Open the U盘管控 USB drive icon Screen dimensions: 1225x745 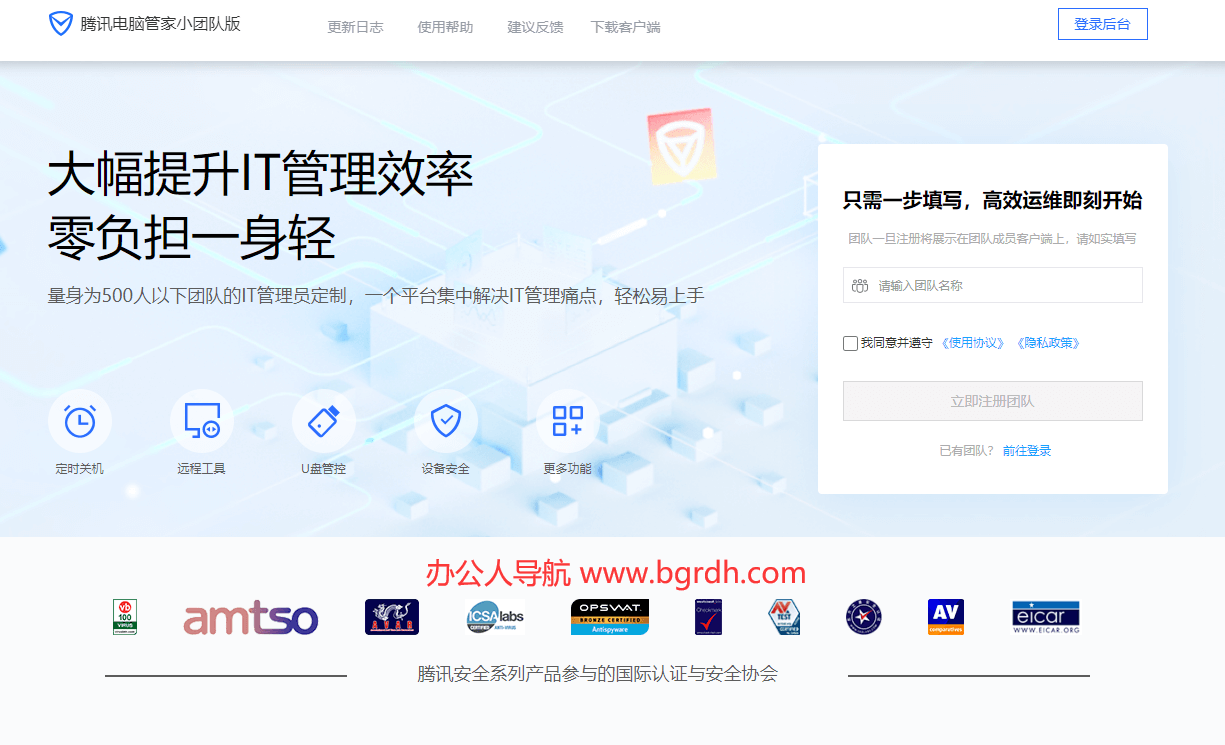324,421
